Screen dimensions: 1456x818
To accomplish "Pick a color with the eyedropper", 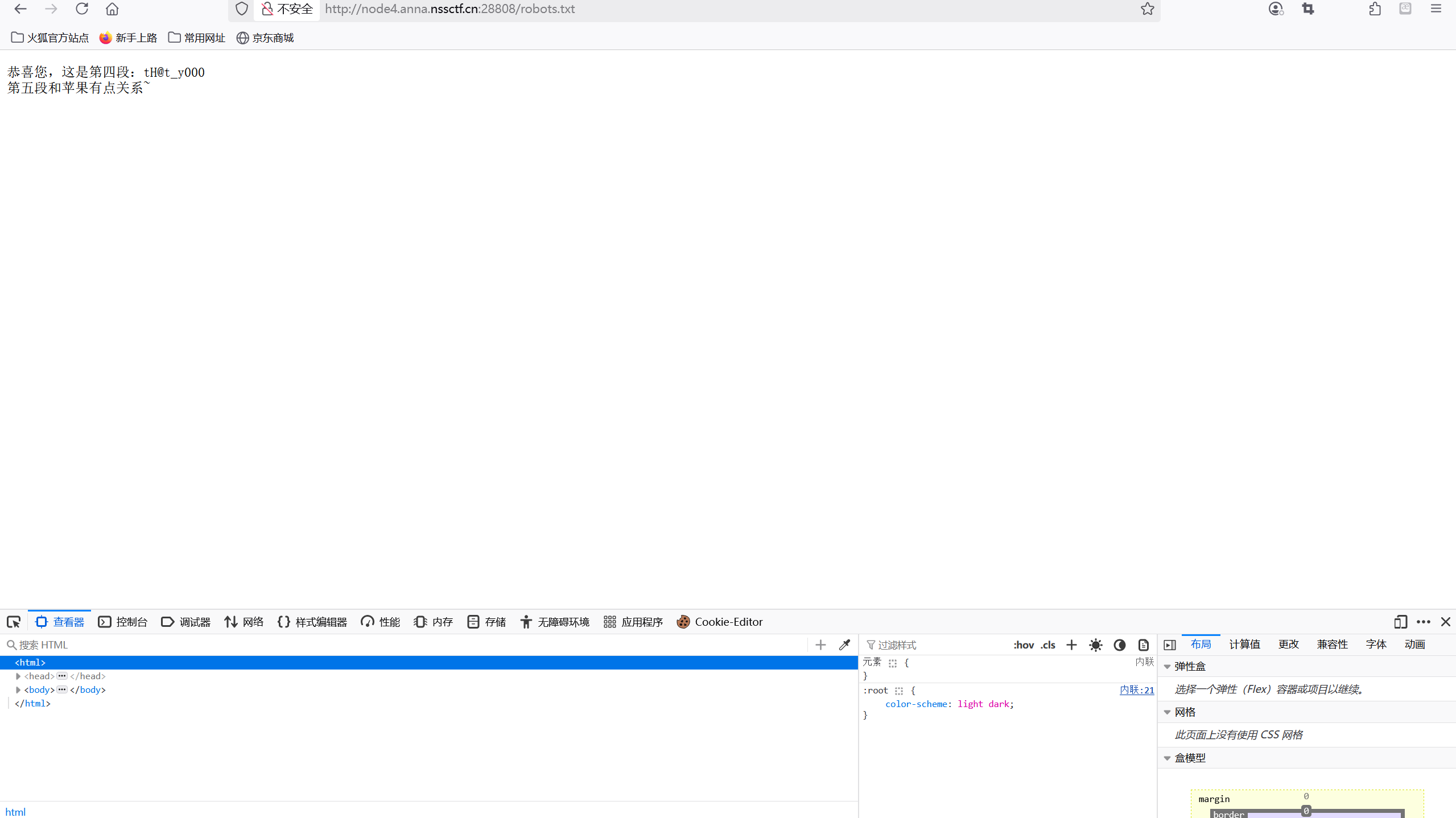I will [844, 645].
